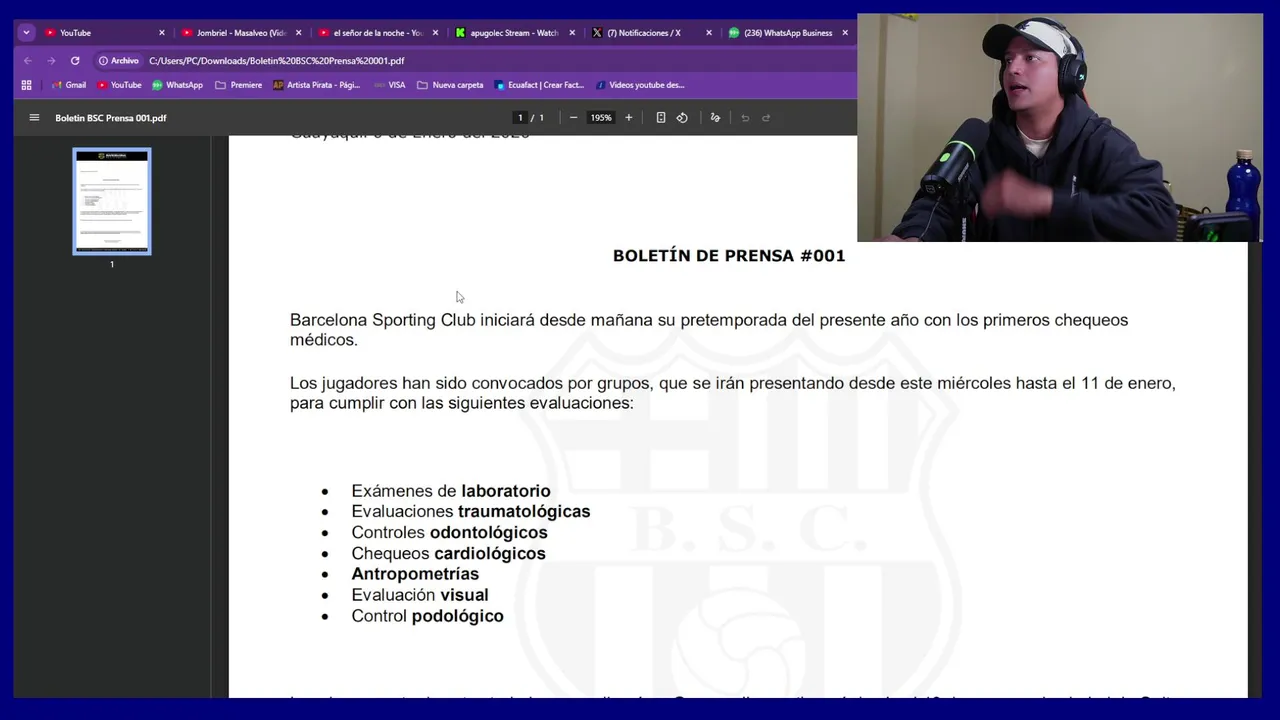The image size is (1280, 720).
Task: Open the tab search dropdown arrow
Action: [x=26, y=33]
